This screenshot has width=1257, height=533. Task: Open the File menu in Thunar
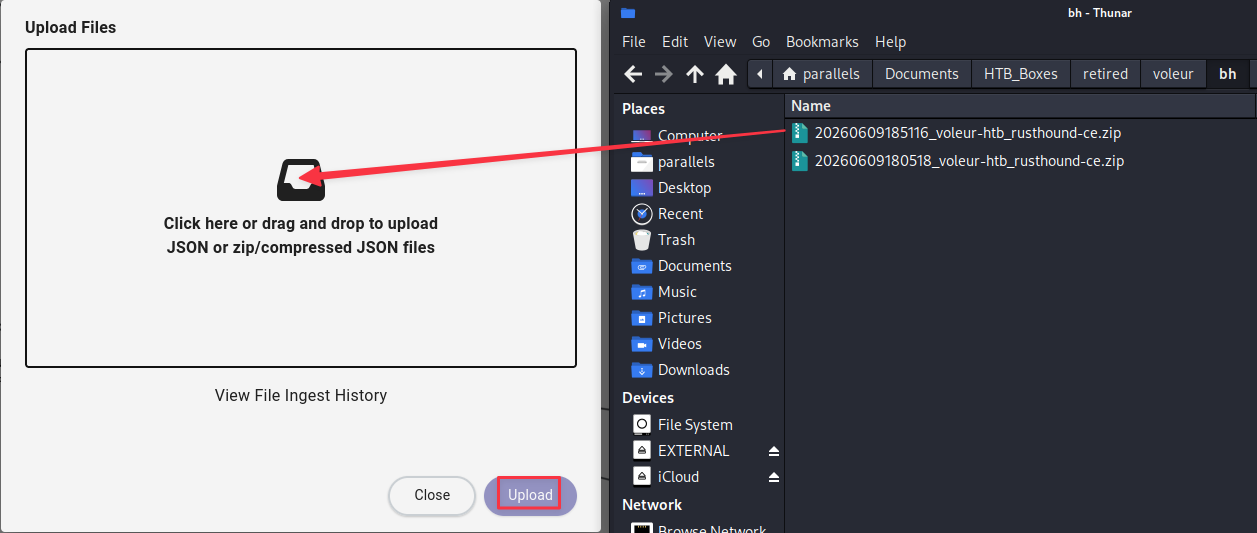(x=634, y=42)
